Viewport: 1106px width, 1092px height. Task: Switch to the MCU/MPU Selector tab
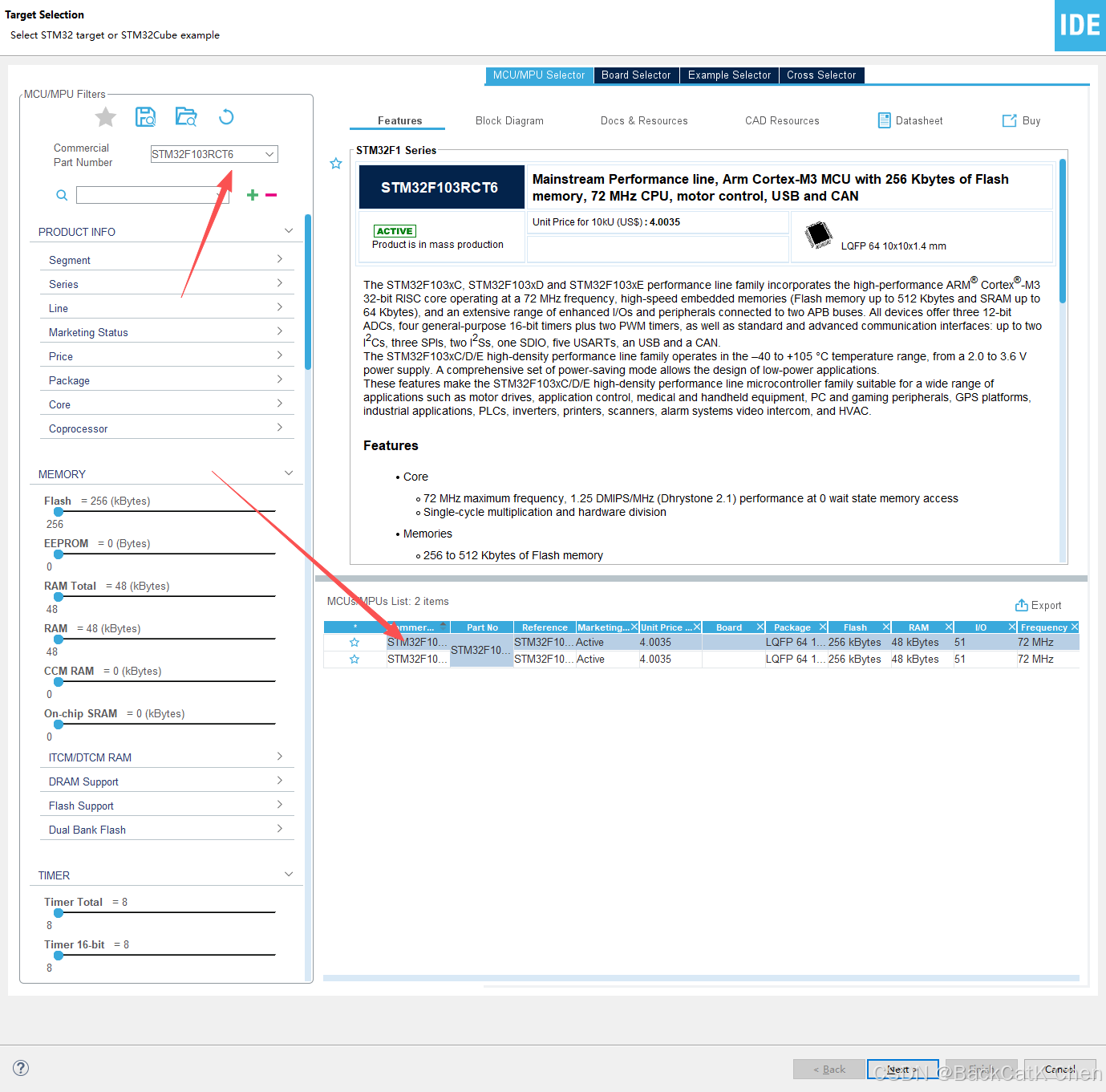tap(539, 75)
